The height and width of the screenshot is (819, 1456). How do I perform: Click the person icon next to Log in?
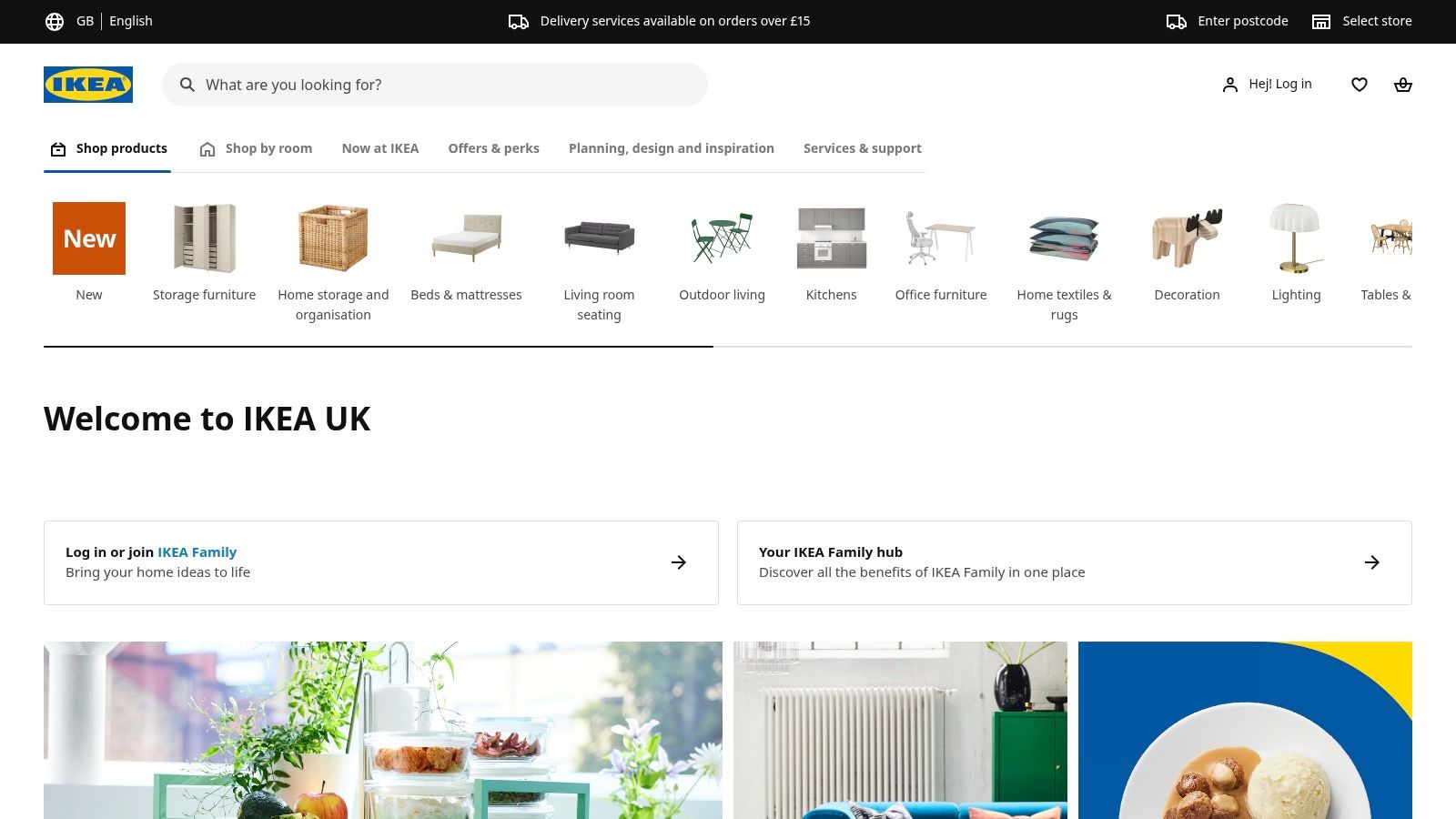pos(1230,85)
